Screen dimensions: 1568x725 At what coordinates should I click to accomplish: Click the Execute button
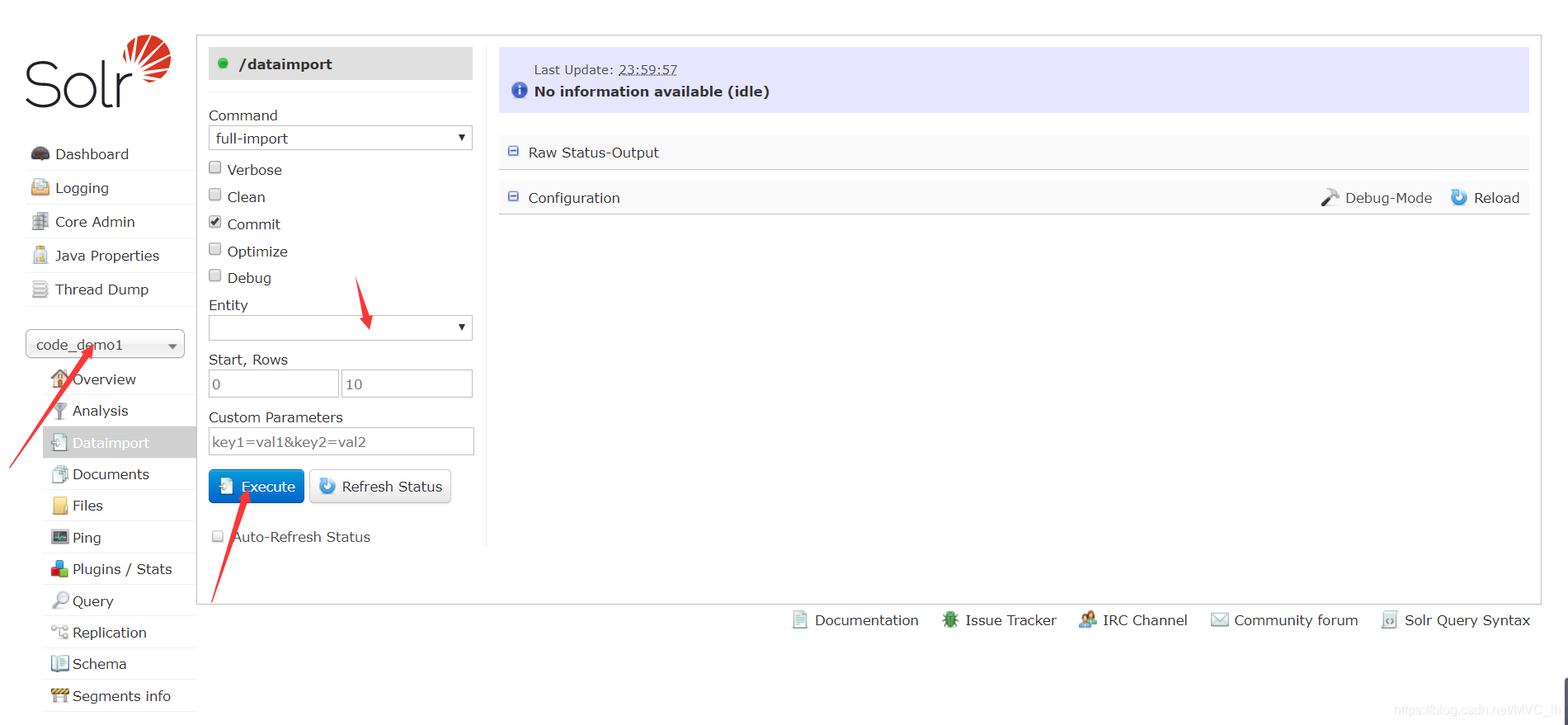[257, 486]
